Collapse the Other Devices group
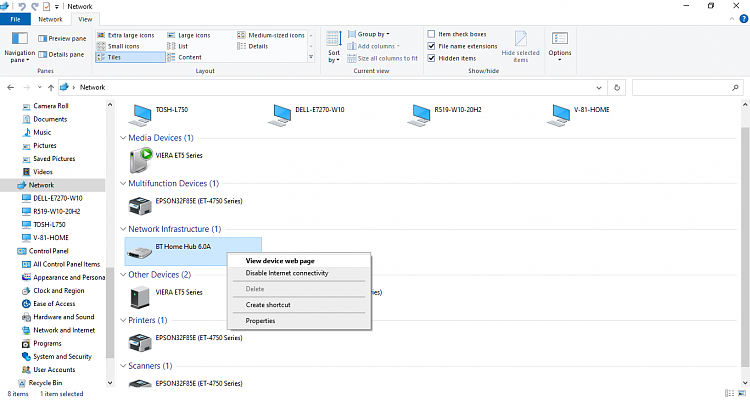 click(123, 275)
